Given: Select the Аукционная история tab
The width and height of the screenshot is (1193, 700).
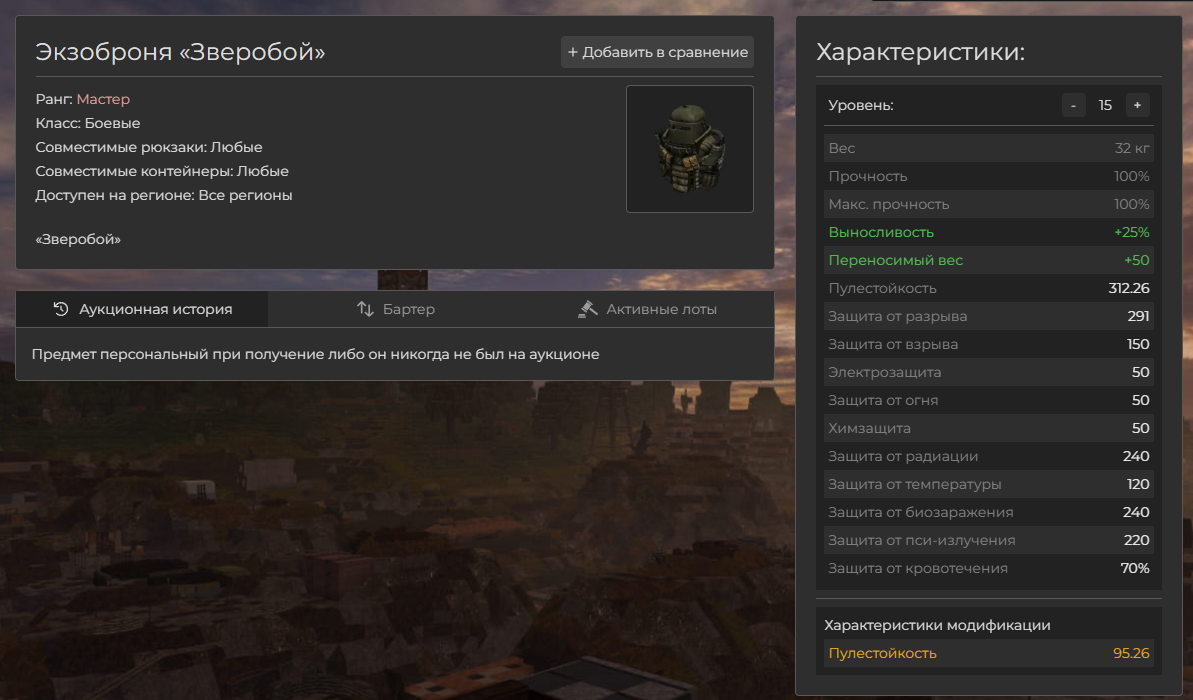Looking at the screenshot, I should [142, 309].
